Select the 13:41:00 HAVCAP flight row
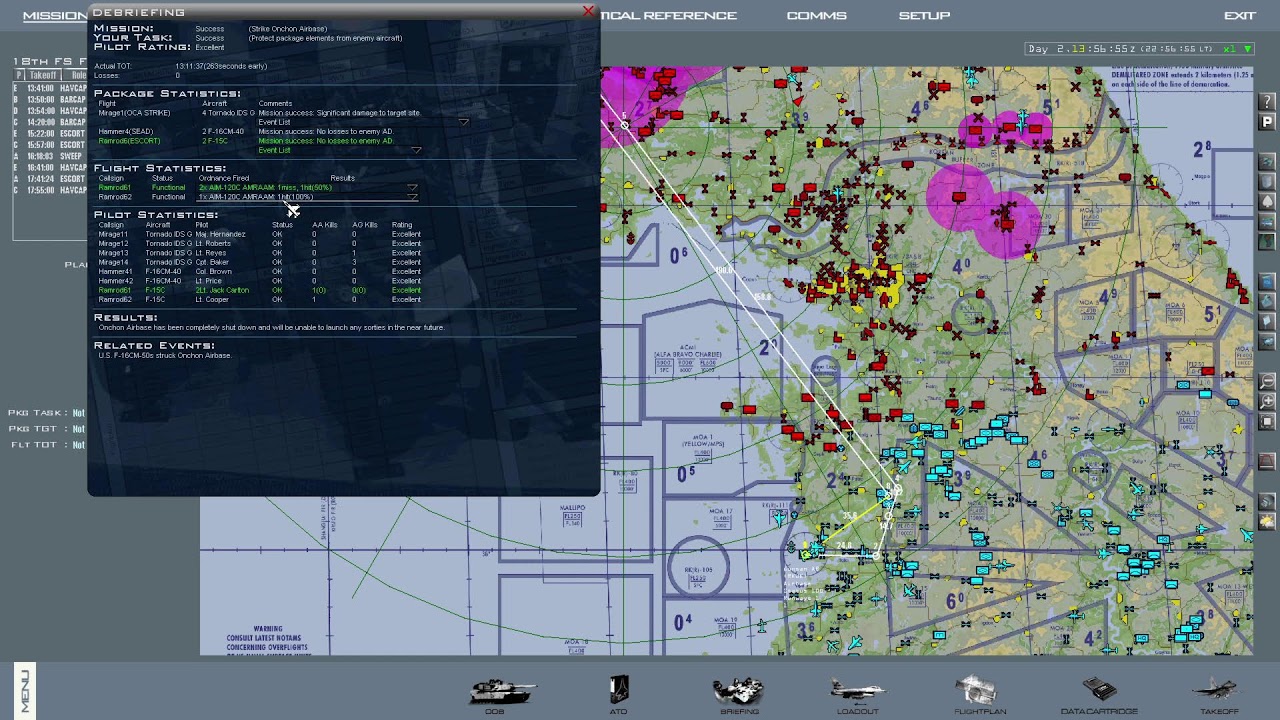 [x=50, y=88]
